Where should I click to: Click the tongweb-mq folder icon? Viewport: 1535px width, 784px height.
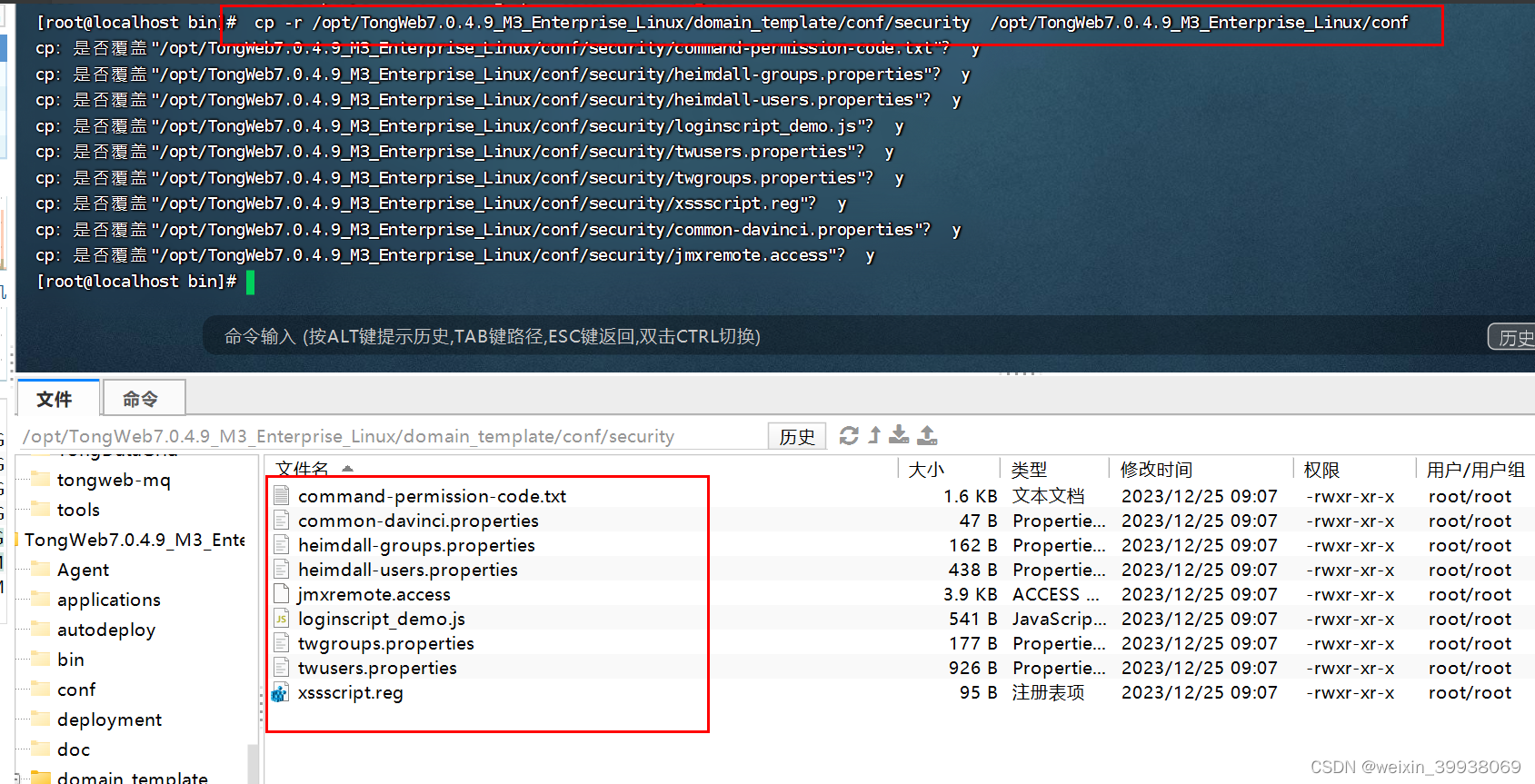click(x=40, y=479)
